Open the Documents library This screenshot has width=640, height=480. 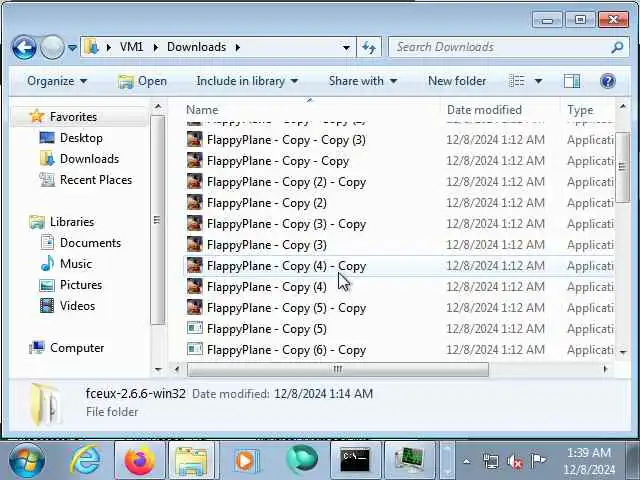90,243
